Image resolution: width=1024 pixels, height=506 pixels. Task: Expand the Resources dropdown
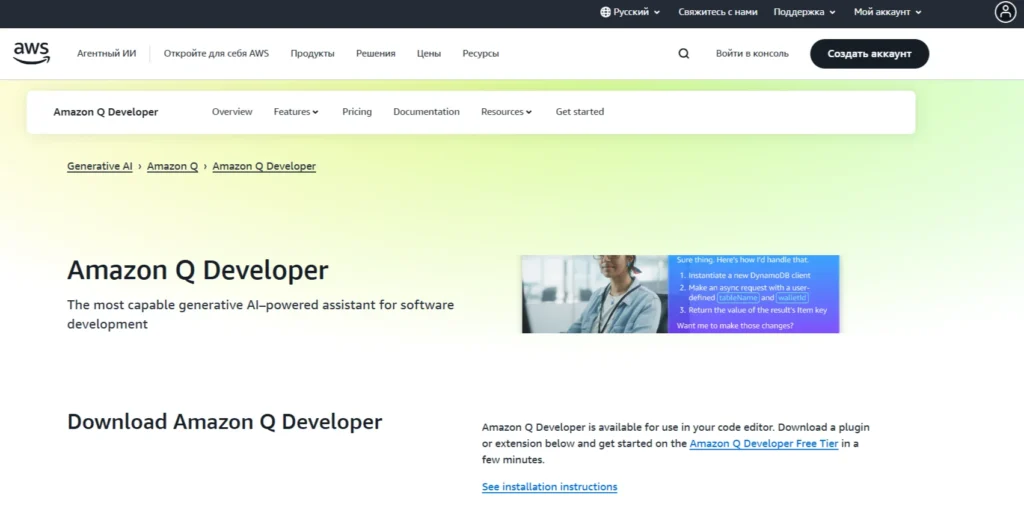click(506, 112)
